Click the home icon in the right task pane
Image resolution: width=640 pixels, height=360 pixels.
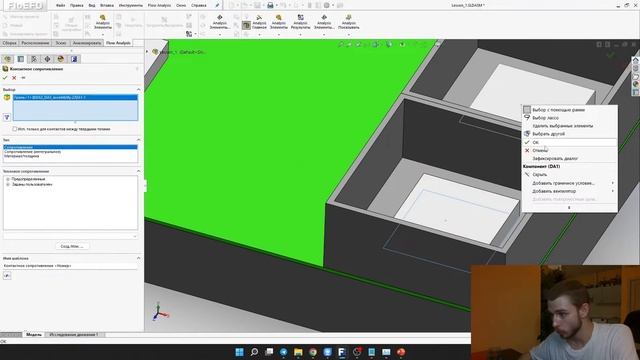pyautogui.click(x=636, y=60)
